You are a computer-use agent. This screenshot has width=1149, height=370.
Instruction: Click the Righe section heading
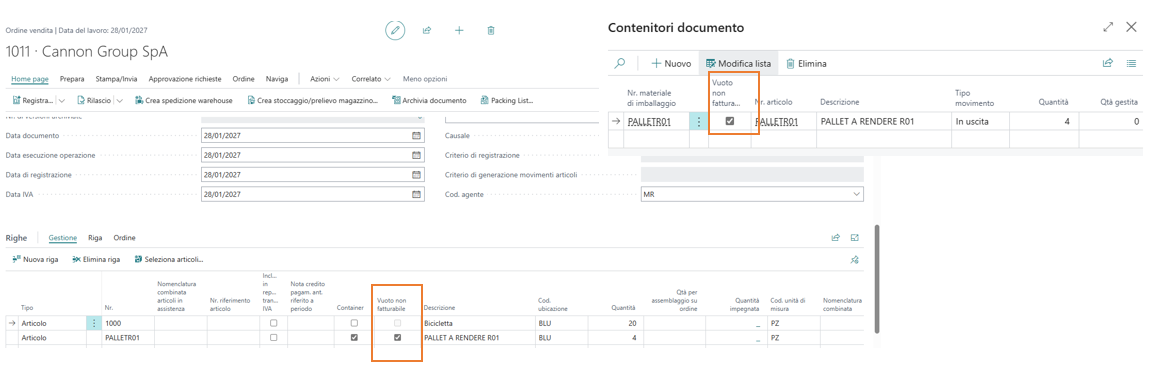tap(16, 238)
